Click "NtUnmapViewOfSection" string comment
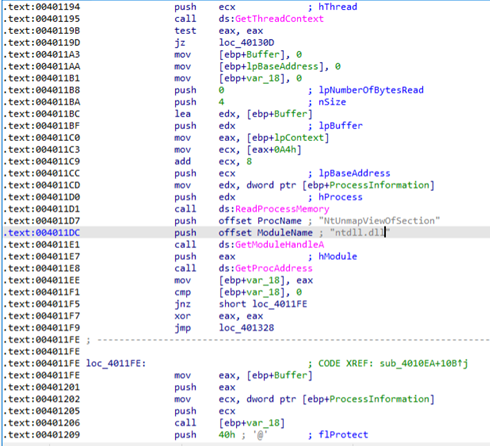490x446 pixels. click(379, 221)
